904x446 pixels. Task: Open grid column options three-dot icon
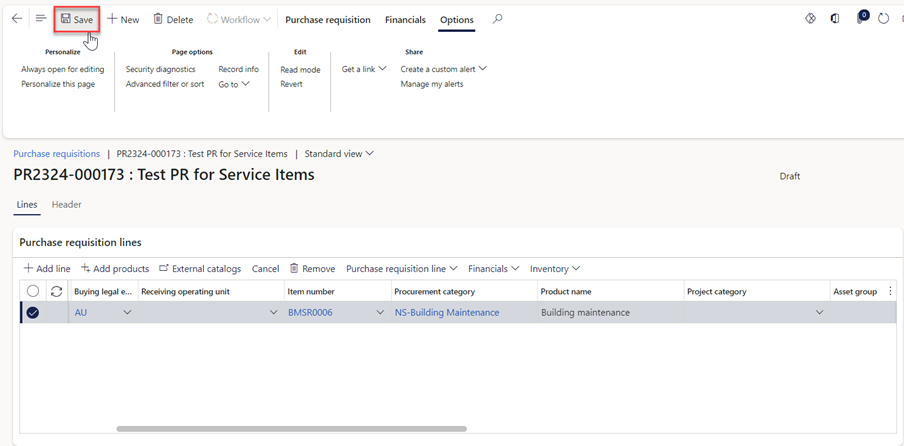coord(892,292)
